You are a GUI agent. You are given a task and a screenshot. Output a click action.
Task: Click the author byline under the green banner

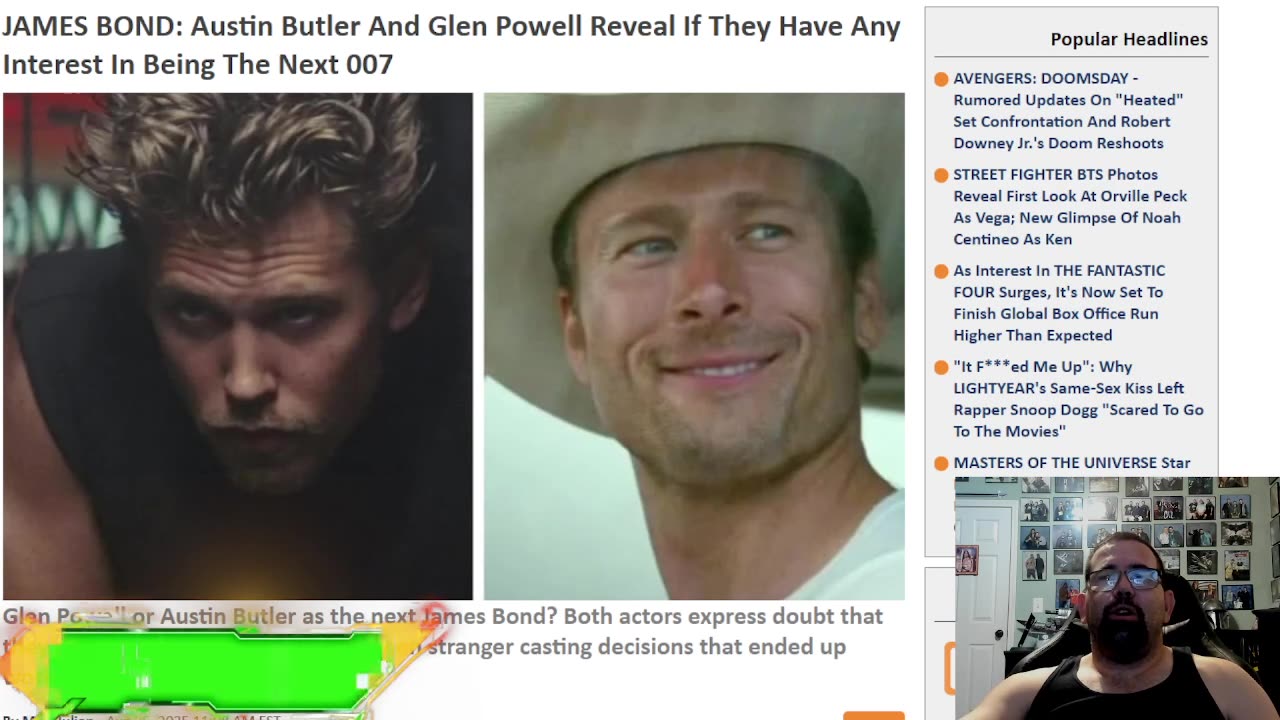pyautogui.click(x=140, y=716)
